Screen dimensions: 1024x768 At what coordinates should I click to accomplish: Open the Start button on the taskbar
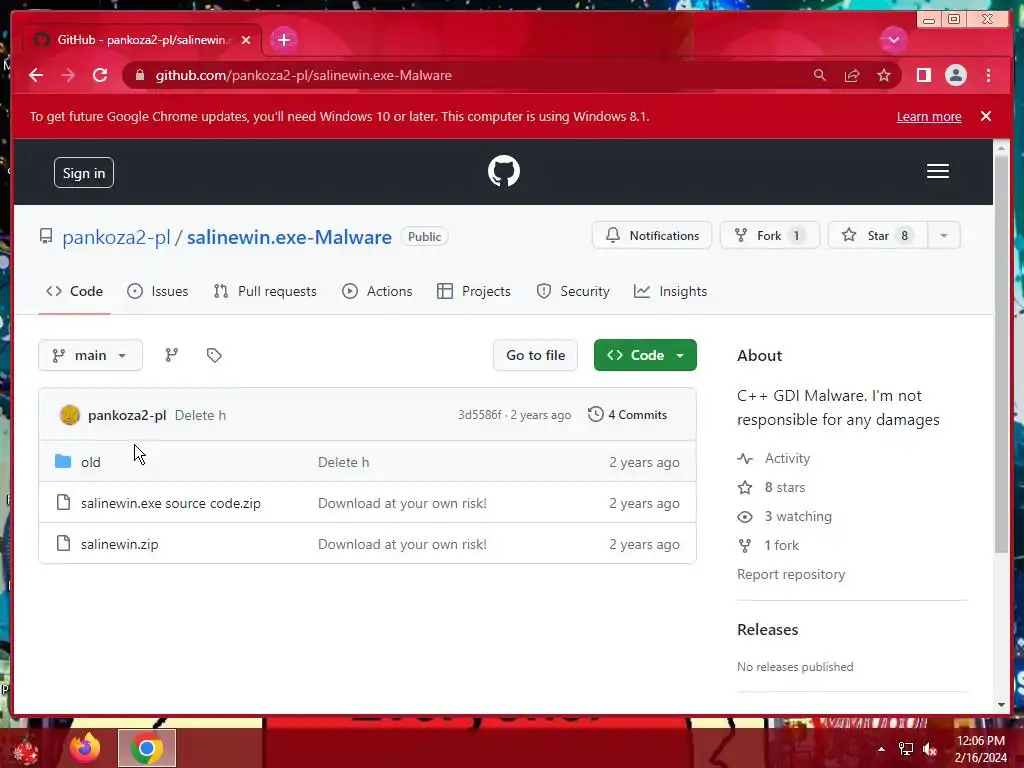26,750
